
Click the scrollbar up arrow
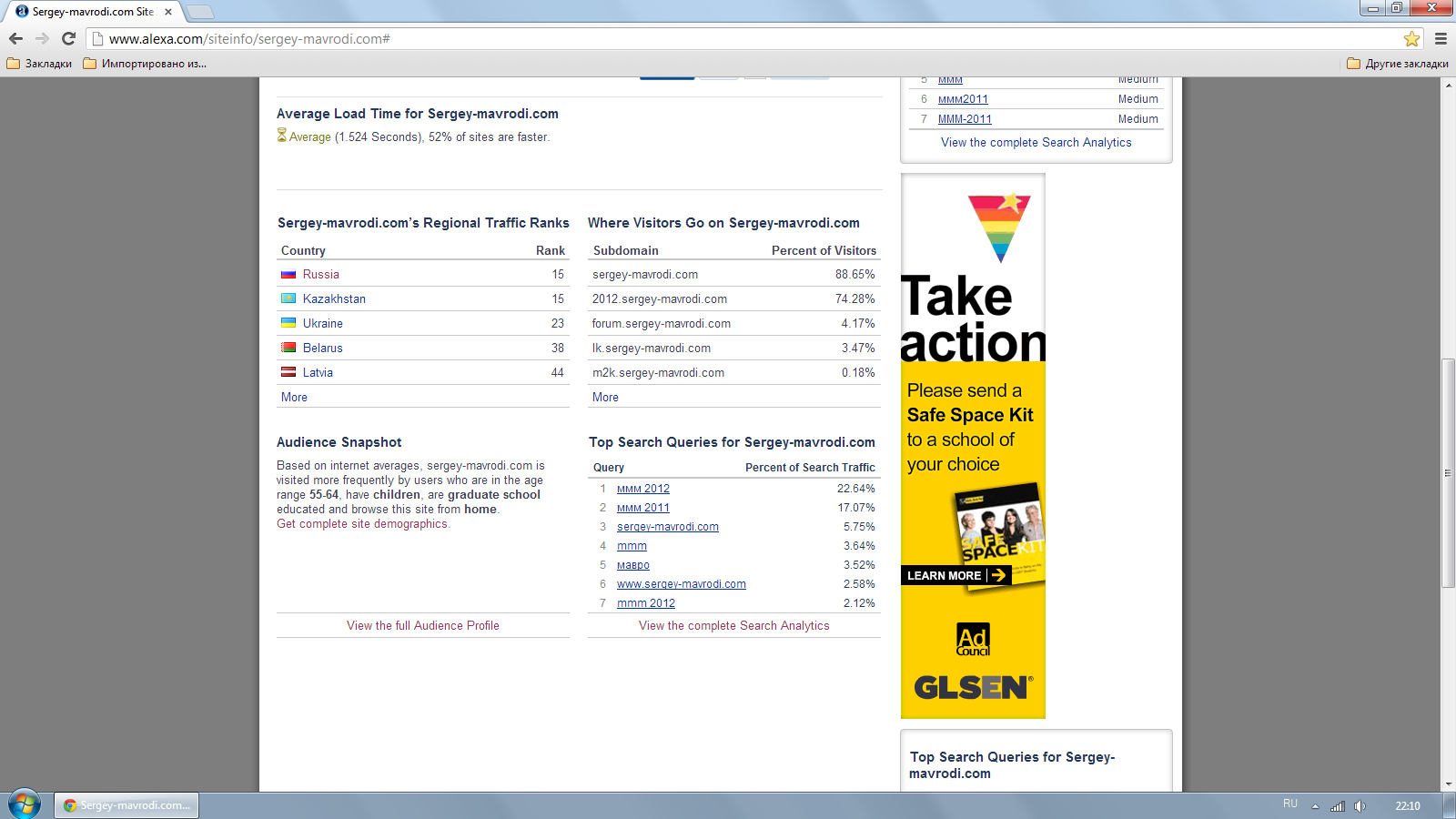coord(1448,85)
